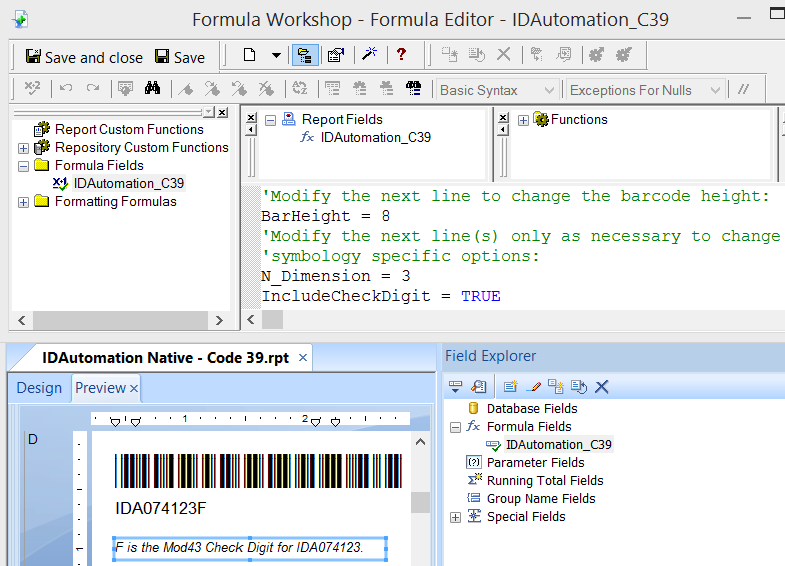
Task: Click the formula editor horizontal scroll left arrow
Action: (251, 319)
